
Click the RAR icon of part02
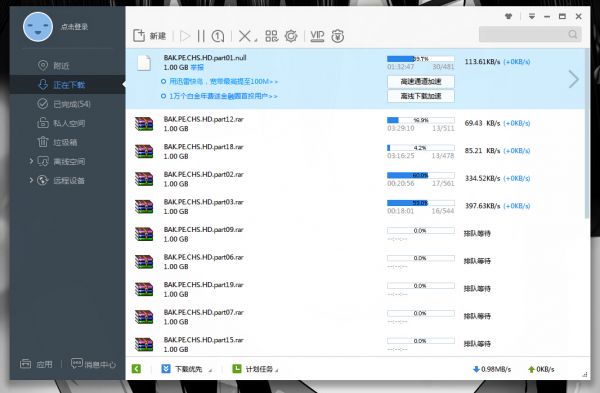pos(144,179)
